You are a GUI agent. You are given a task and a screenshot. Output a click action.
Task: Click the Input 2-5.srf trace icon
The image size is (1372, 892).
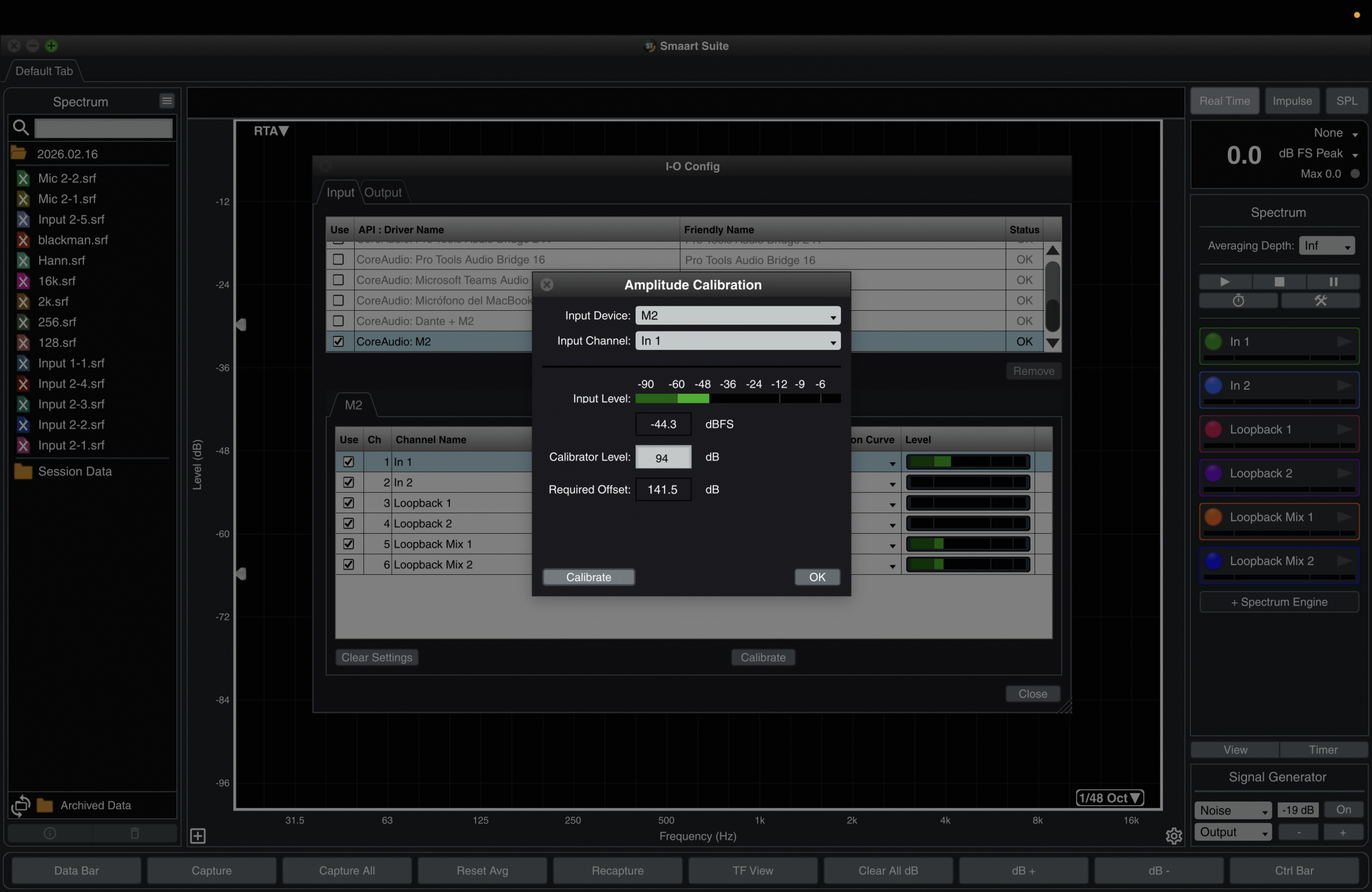tap(23, 220)
